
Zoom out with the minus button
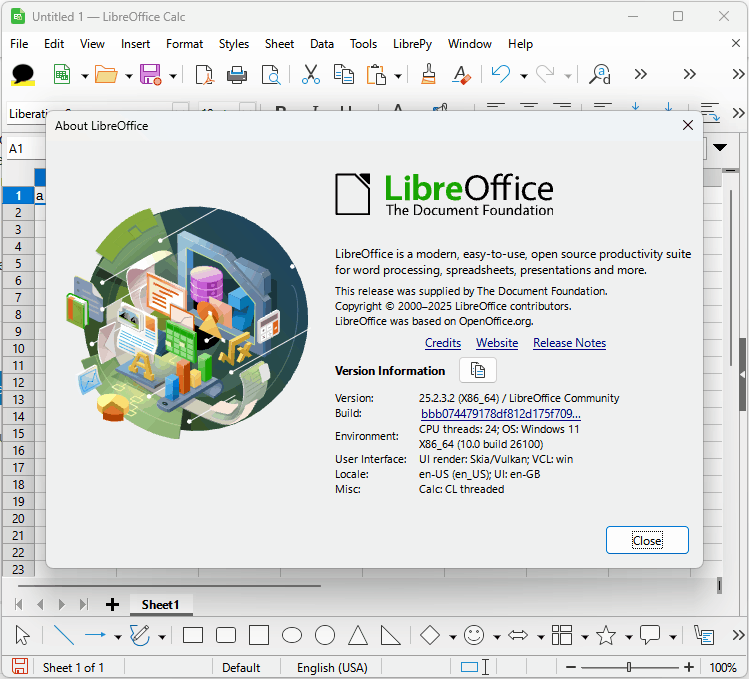tap(571, 667)
